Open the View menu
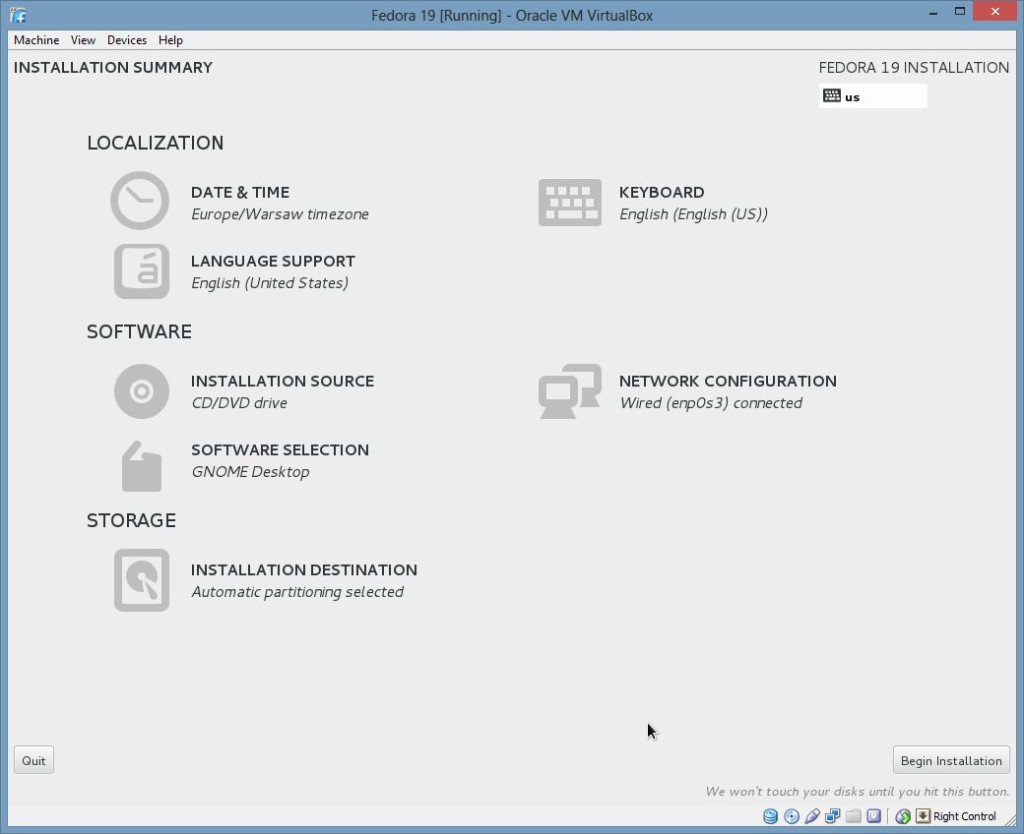The height and width of the screenshot is (834, 1024). pos(83,40)
